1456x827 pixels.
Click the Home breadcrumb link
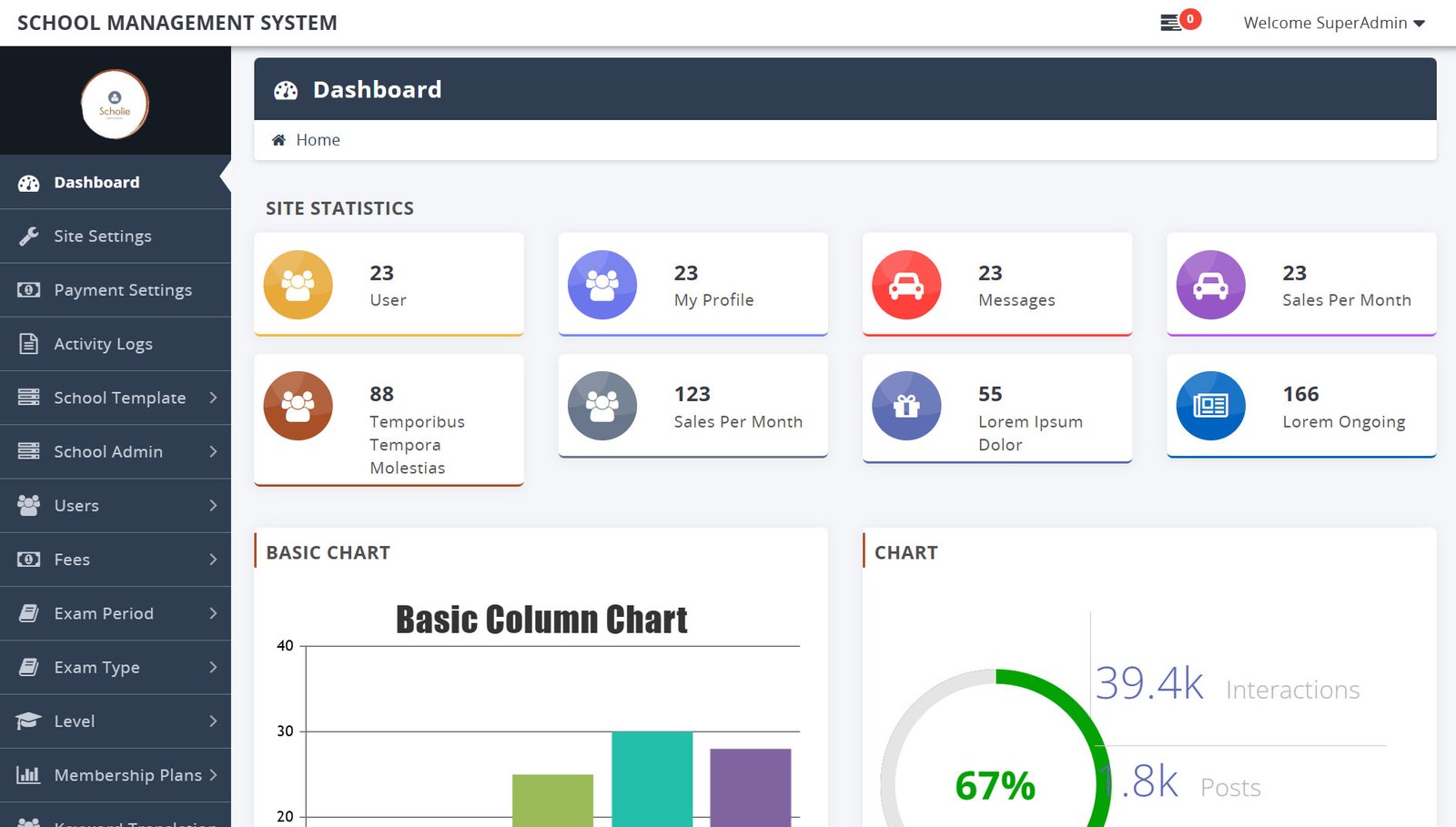click(318, 140)
